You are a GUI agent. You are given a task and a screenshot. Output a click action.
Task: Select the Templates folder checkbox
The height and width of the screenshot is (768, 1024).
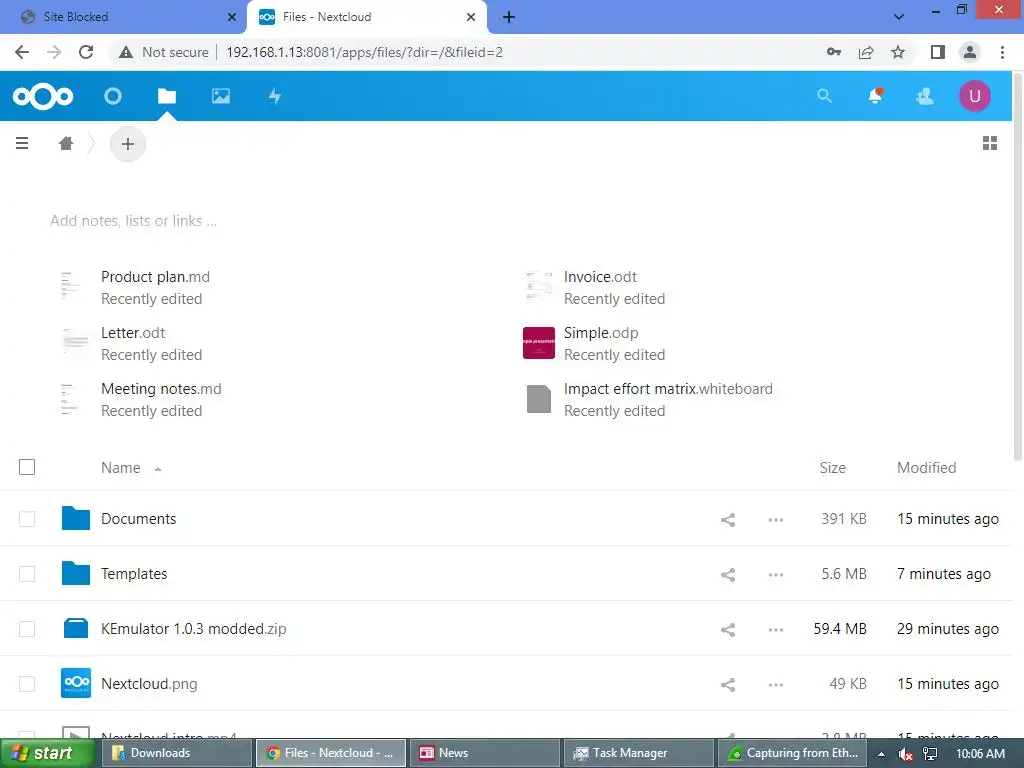click(x=27, y=573)
